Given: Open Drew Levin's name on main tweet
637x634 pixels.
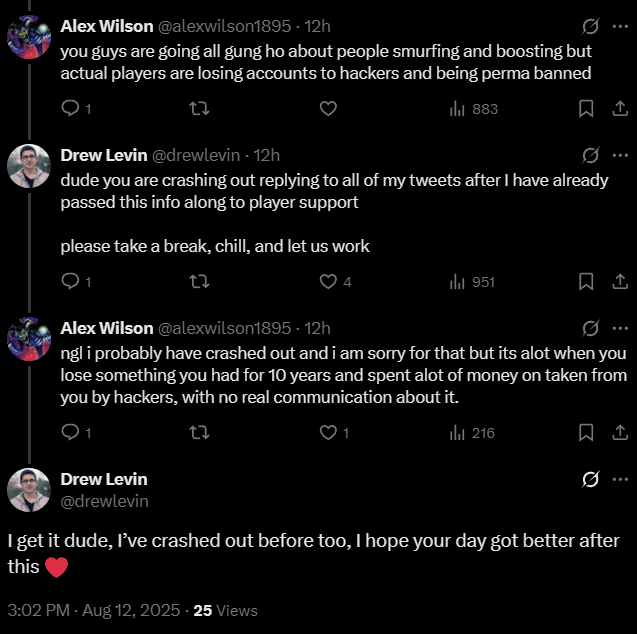Looking at the screenshot, I should (103, 479).
